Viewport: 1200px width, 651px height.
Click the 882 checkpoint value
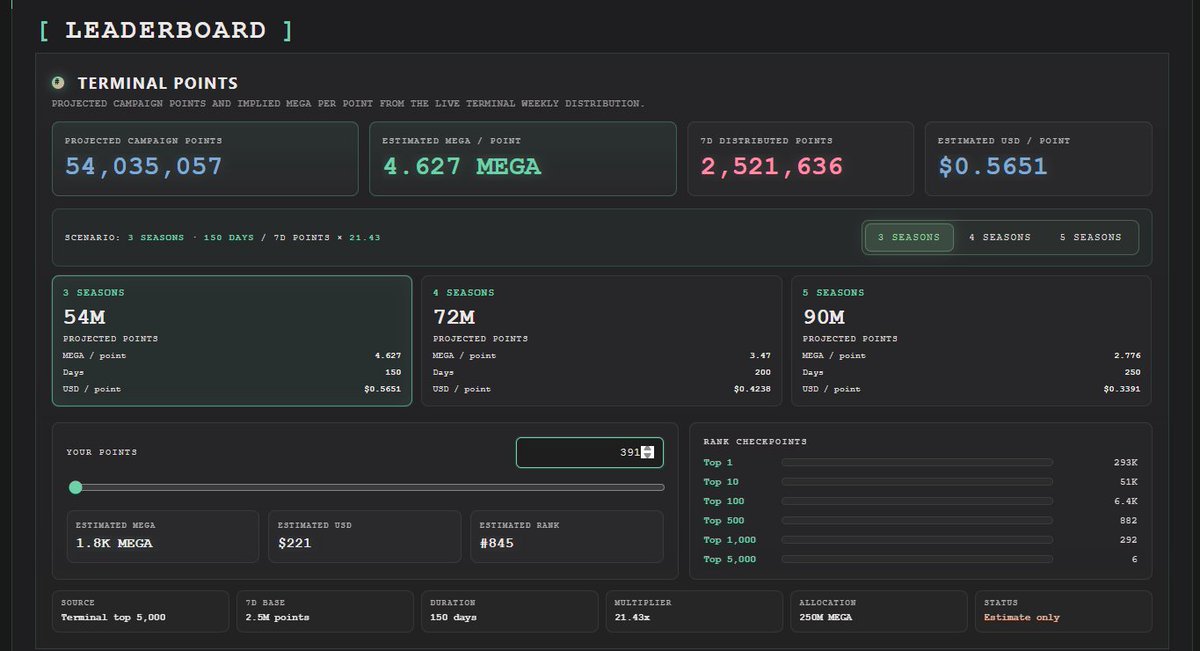click(x=1129, y=521)
